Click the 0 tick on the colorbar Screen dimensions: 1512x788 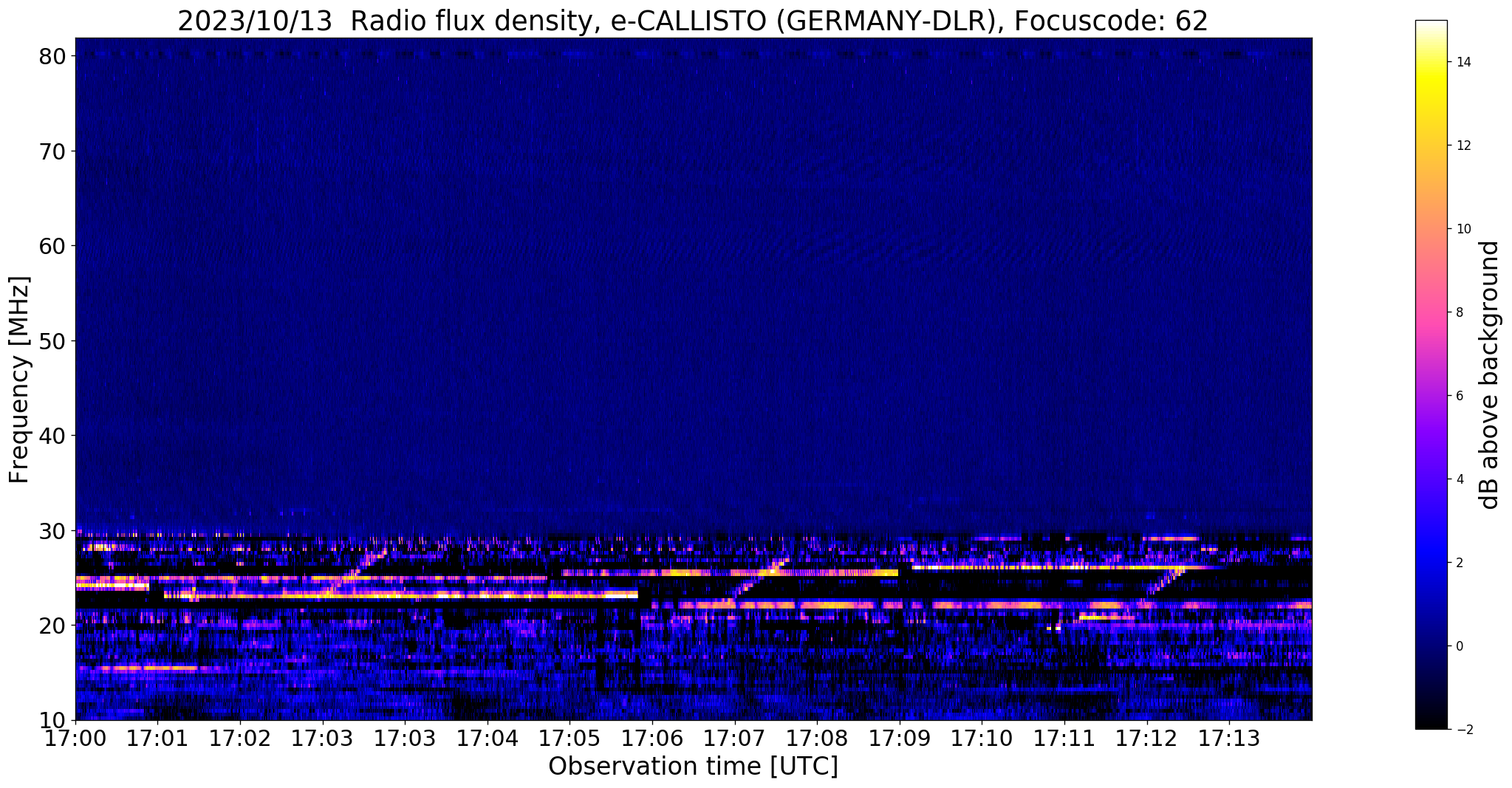click(x=1459, y=646)
